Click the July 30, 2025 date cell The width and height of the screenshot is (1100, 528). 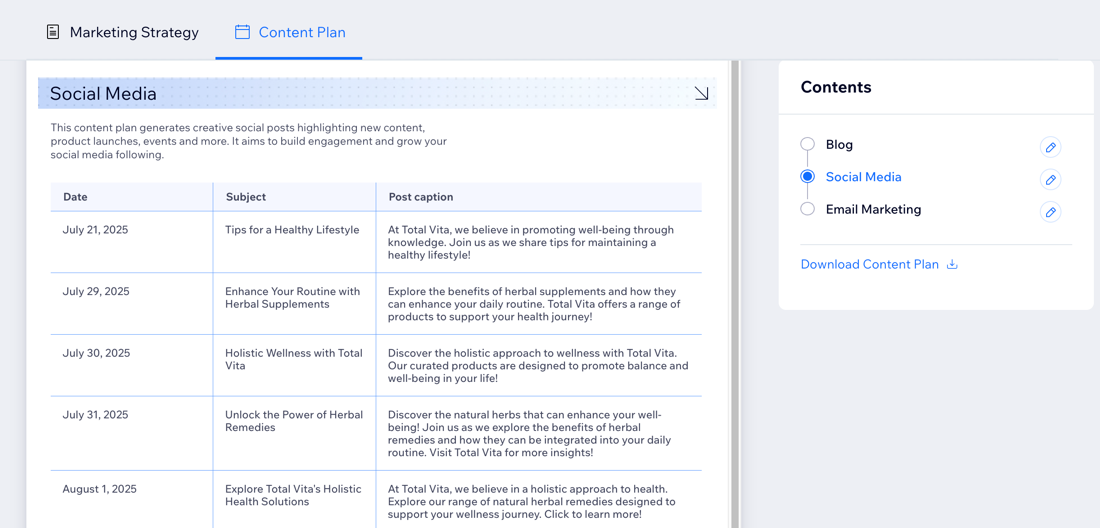click(96, 353)
